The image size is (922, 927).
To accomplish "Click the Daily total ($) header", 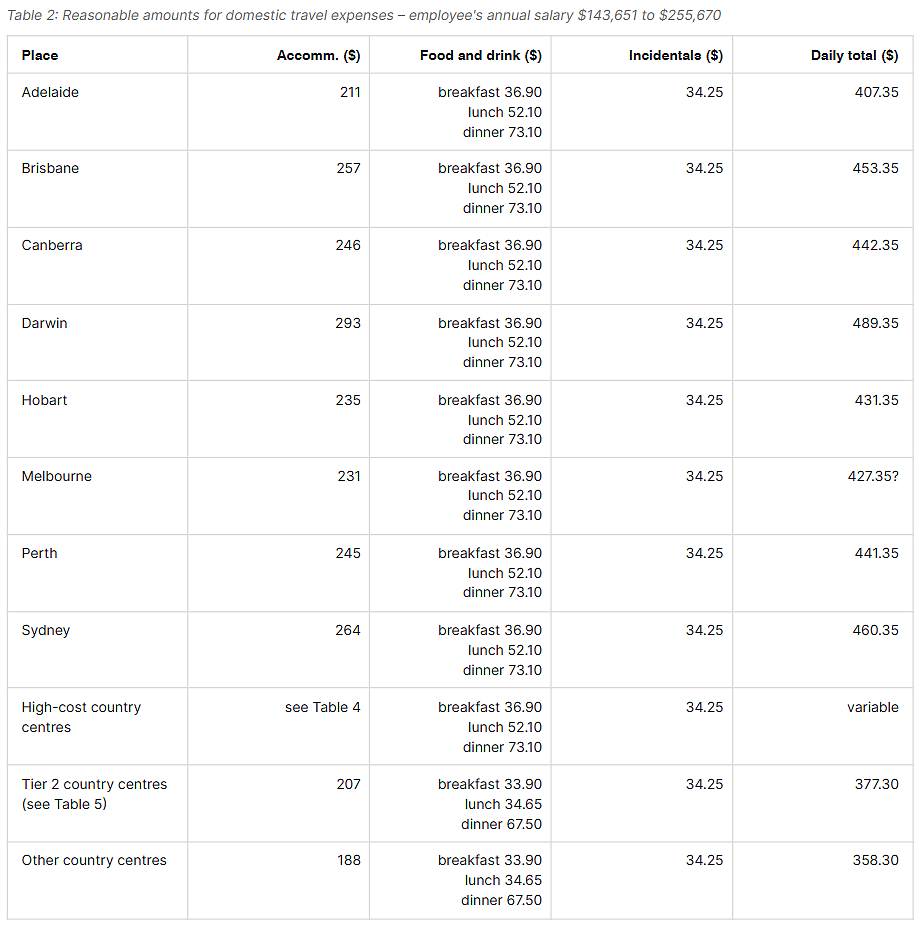I will pyautogui.click(x=854, y=55).
